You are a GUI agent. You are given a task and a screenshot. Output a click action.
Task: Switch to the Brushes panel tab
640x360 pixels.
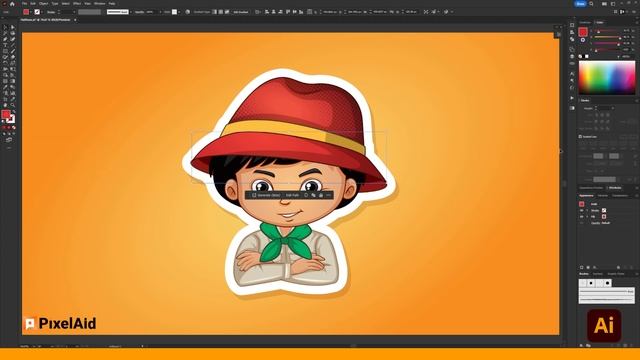[x=584, y=274]
